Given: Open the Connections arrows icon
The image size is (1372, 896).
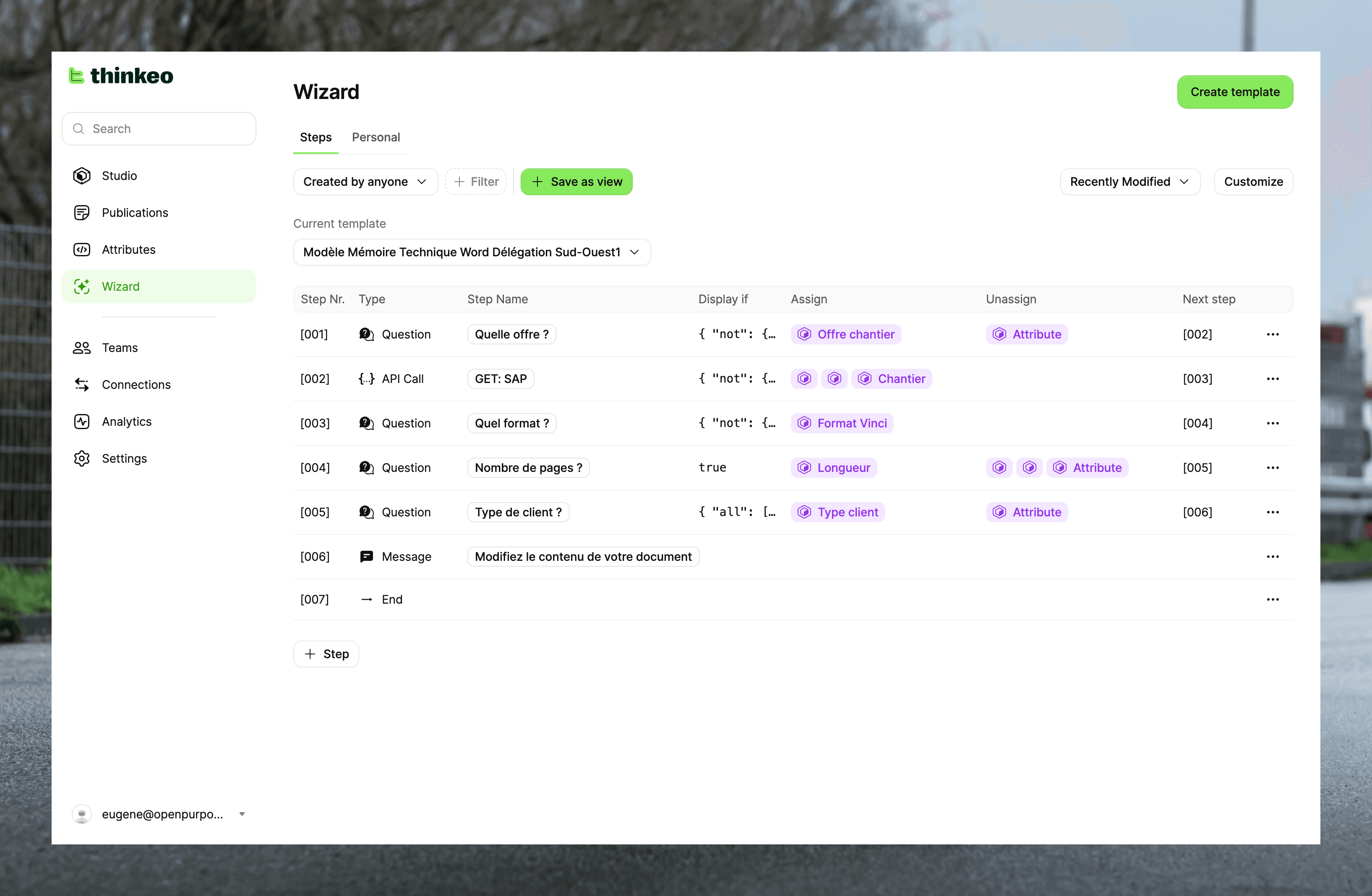Looking at the screenshot, I should click(82, 384).
